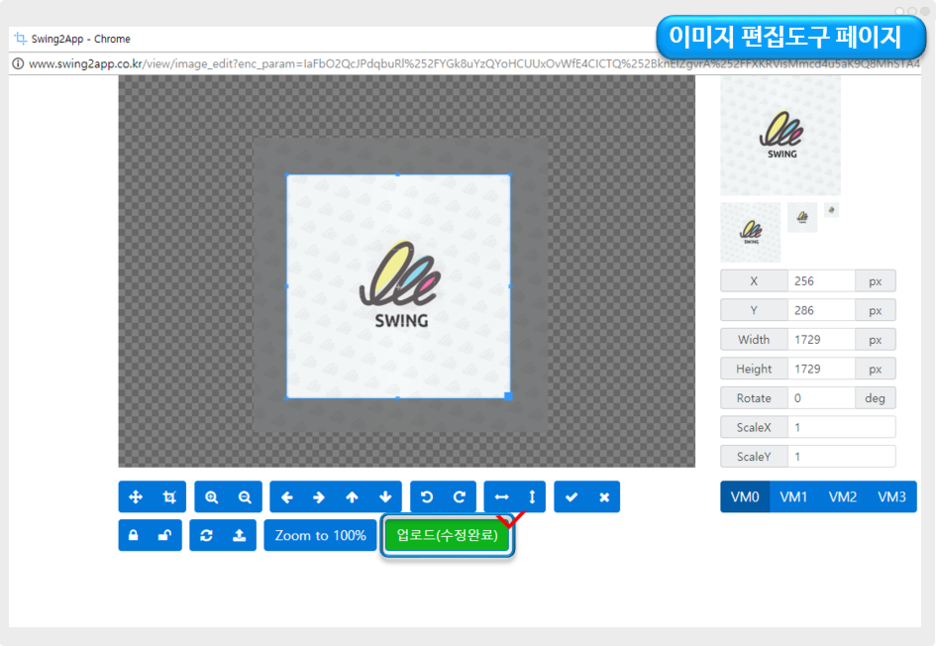Image resolution: width=936 pixels, height=646 pixels.
Task: Select the move (drag mode) tool
Action: coord(136,497)
